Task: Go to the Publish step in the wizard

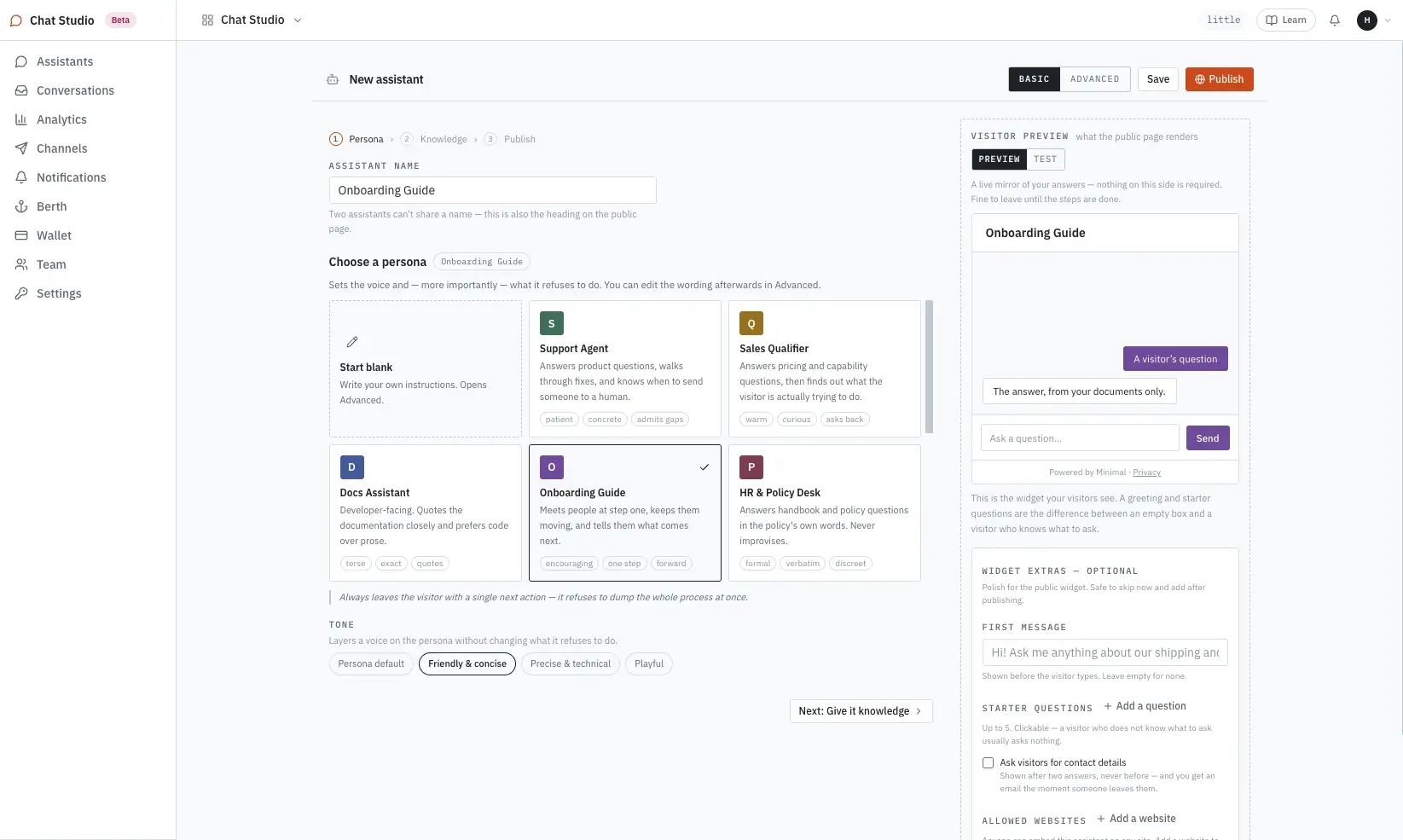Action: (x=510, y=139)
